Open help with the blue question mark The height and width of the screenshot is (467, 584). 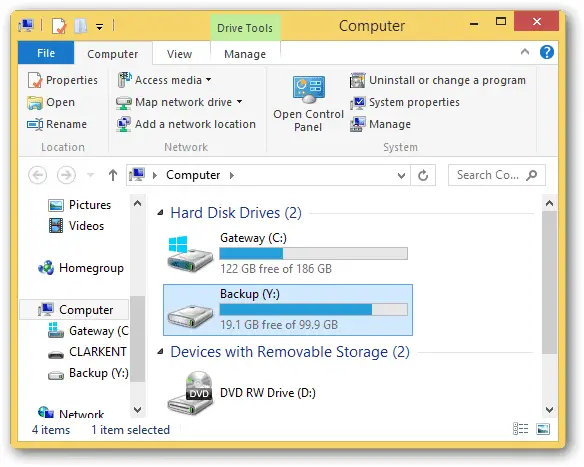pos(547,52)
